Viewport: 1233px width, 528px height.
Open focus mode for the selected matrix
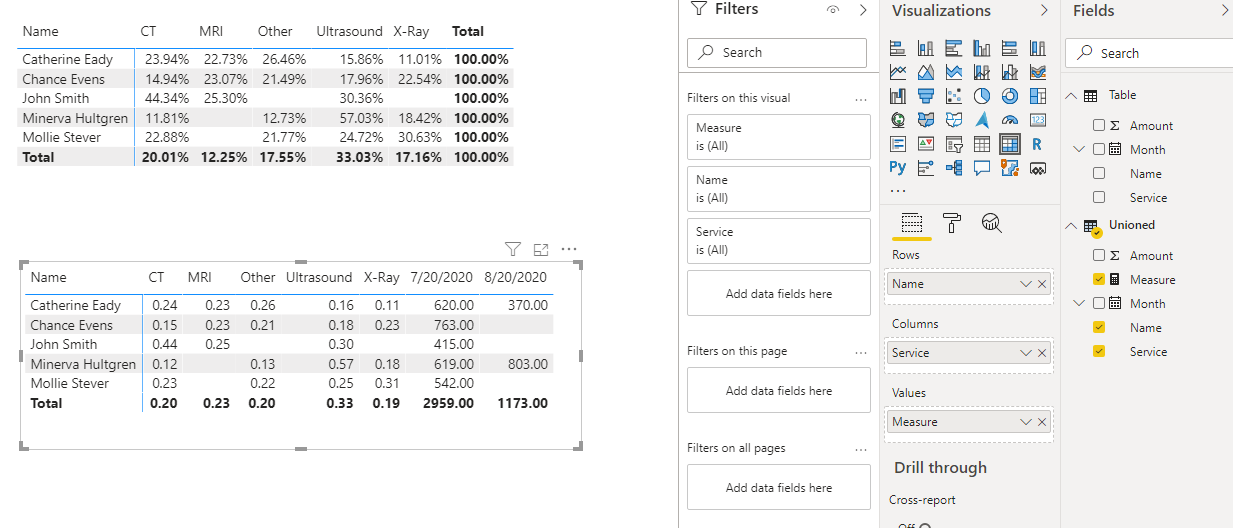pos(541,249)
